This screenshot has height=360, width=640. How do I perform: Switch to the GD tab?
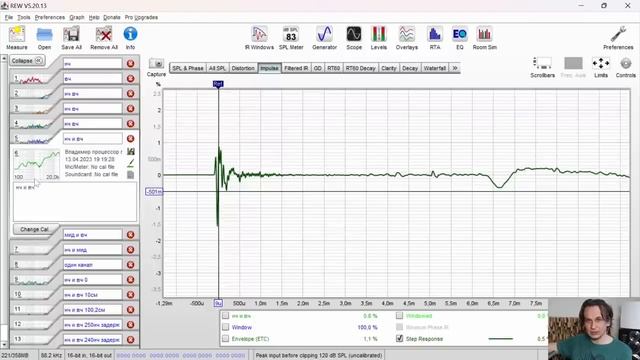point(318,68)
